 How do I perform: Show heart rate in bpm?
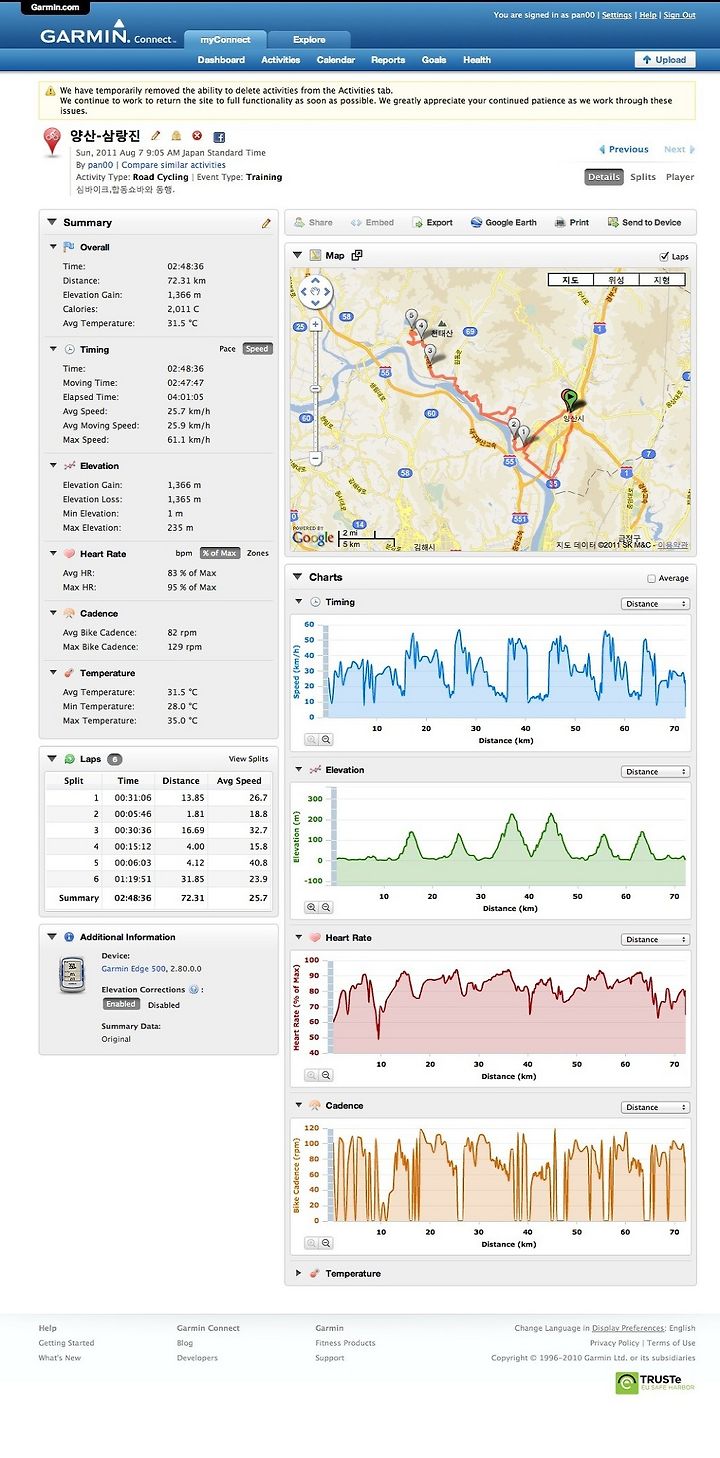coord(184,553)
